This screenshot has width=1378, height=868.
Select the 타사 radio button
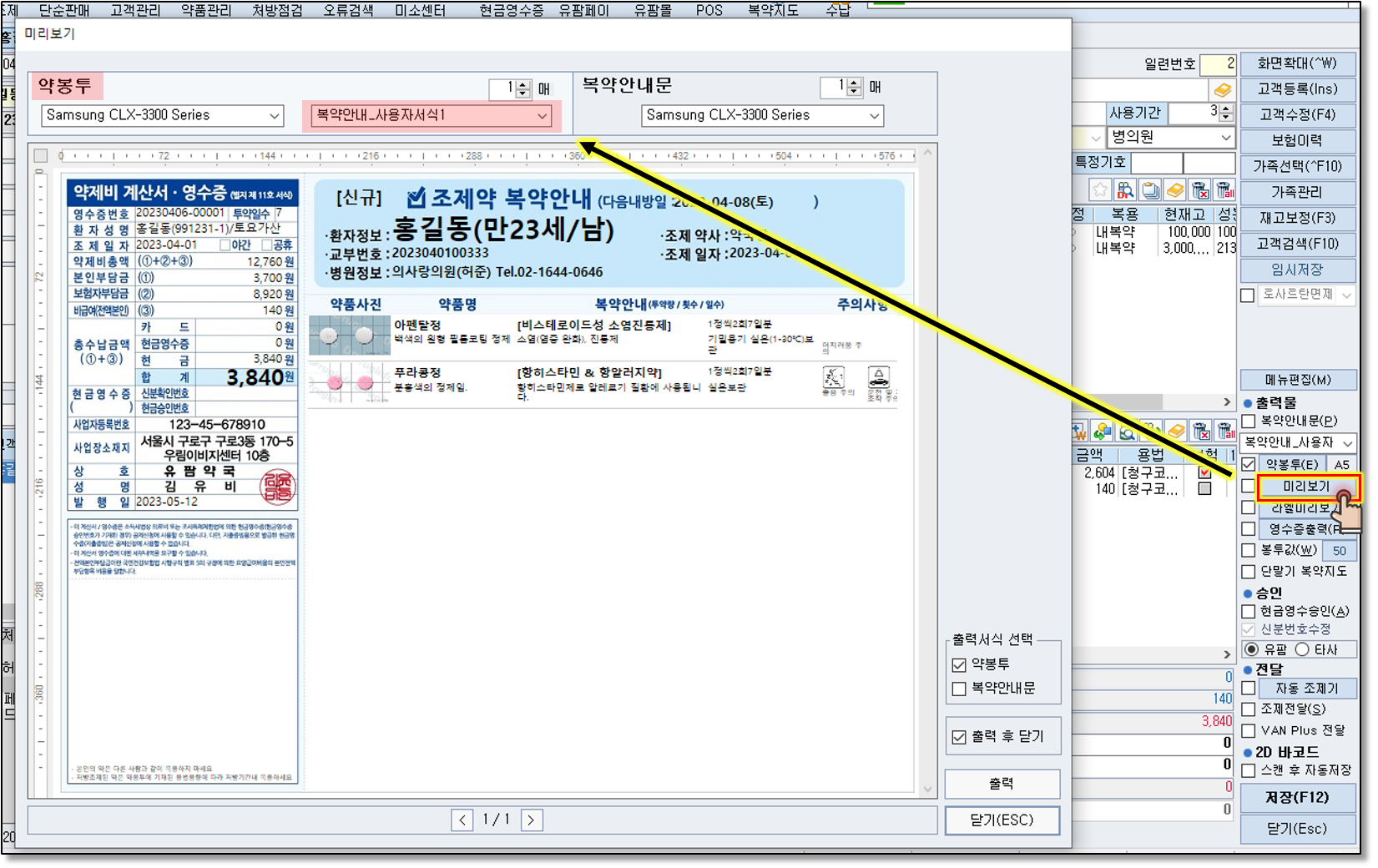[x=1302, y=649]
